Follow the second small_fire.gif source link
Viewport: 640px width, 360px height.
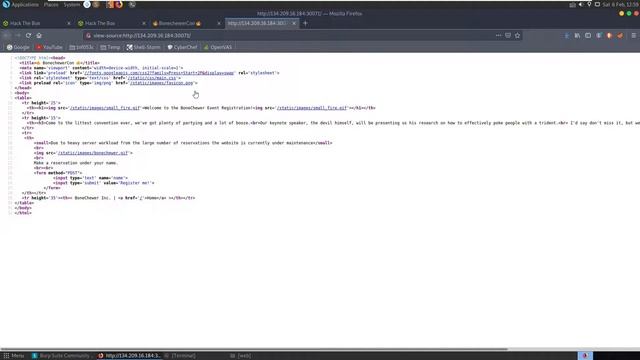(312, 108)
